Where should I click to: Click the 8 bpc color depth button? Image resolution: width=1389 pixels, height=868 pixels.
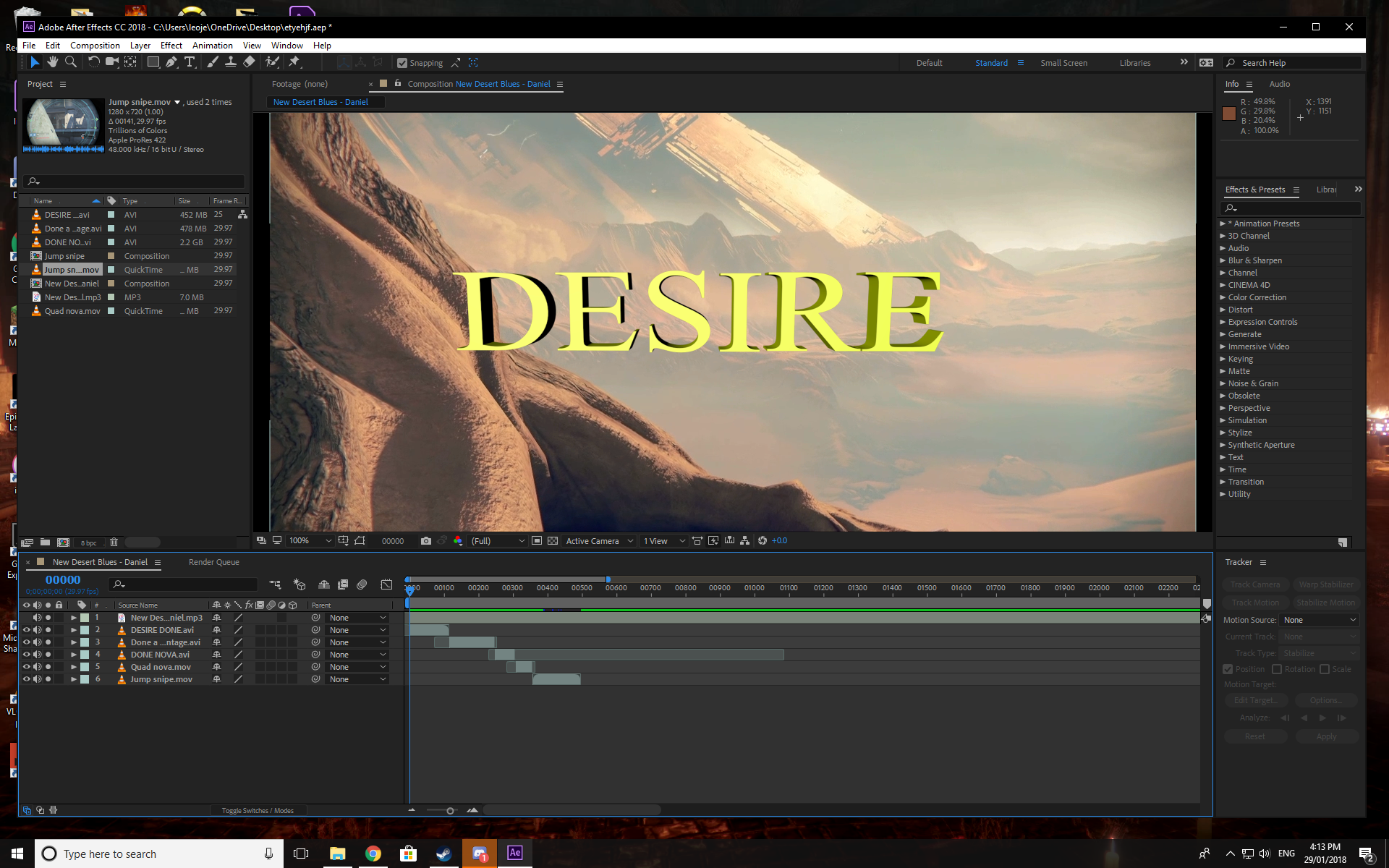[88, 542]
